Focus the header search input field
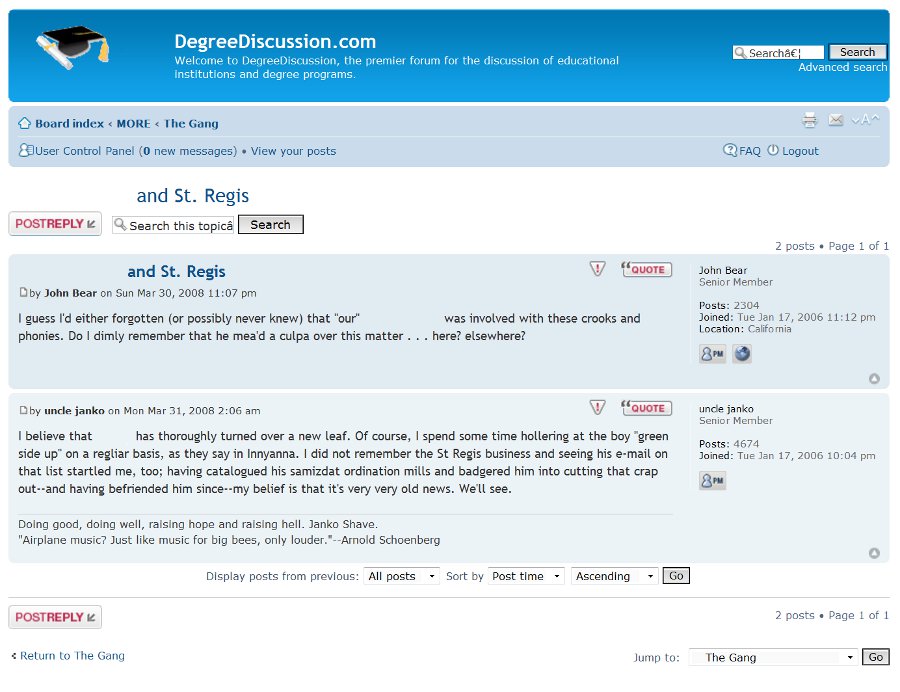 point(778,53)
